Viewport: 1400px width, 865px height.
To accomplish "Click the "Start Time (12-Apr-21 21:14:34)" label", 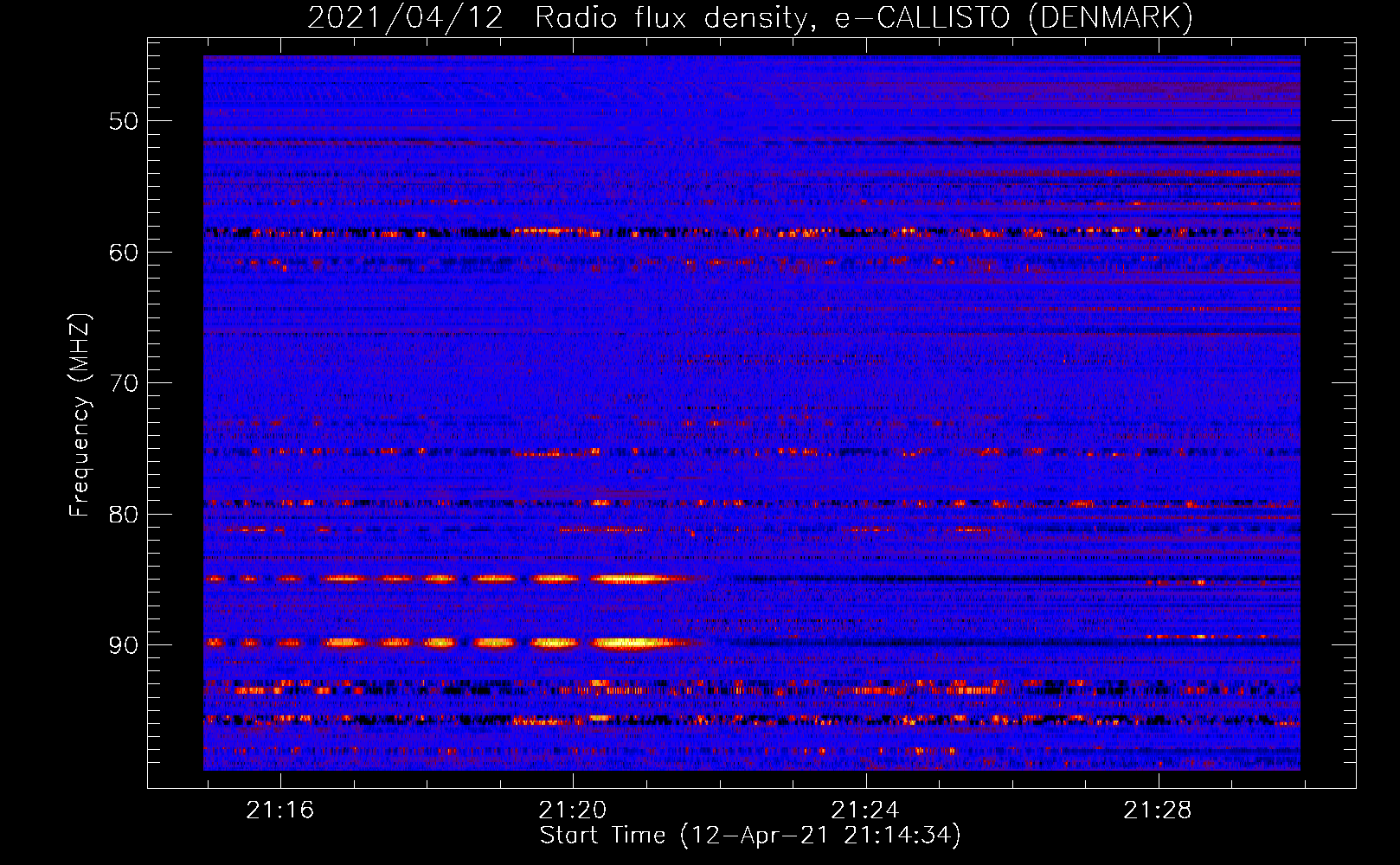I will pyautogui.click(x=750, y=836).
